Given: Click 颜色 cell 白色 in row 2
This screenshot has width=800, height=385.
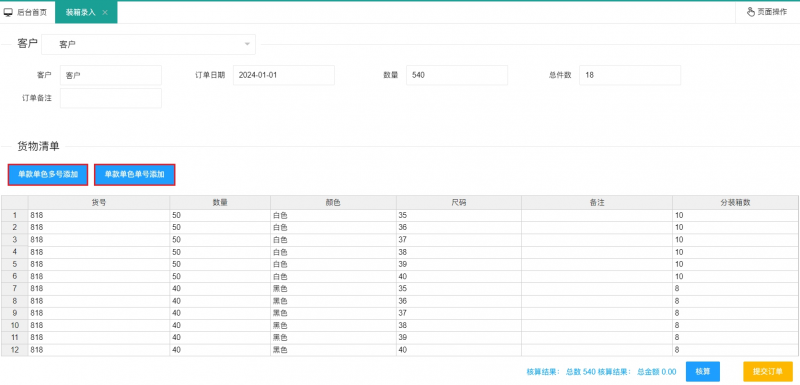Looking at the screenshot, I should pyautogui.click(x=333, y=227).
